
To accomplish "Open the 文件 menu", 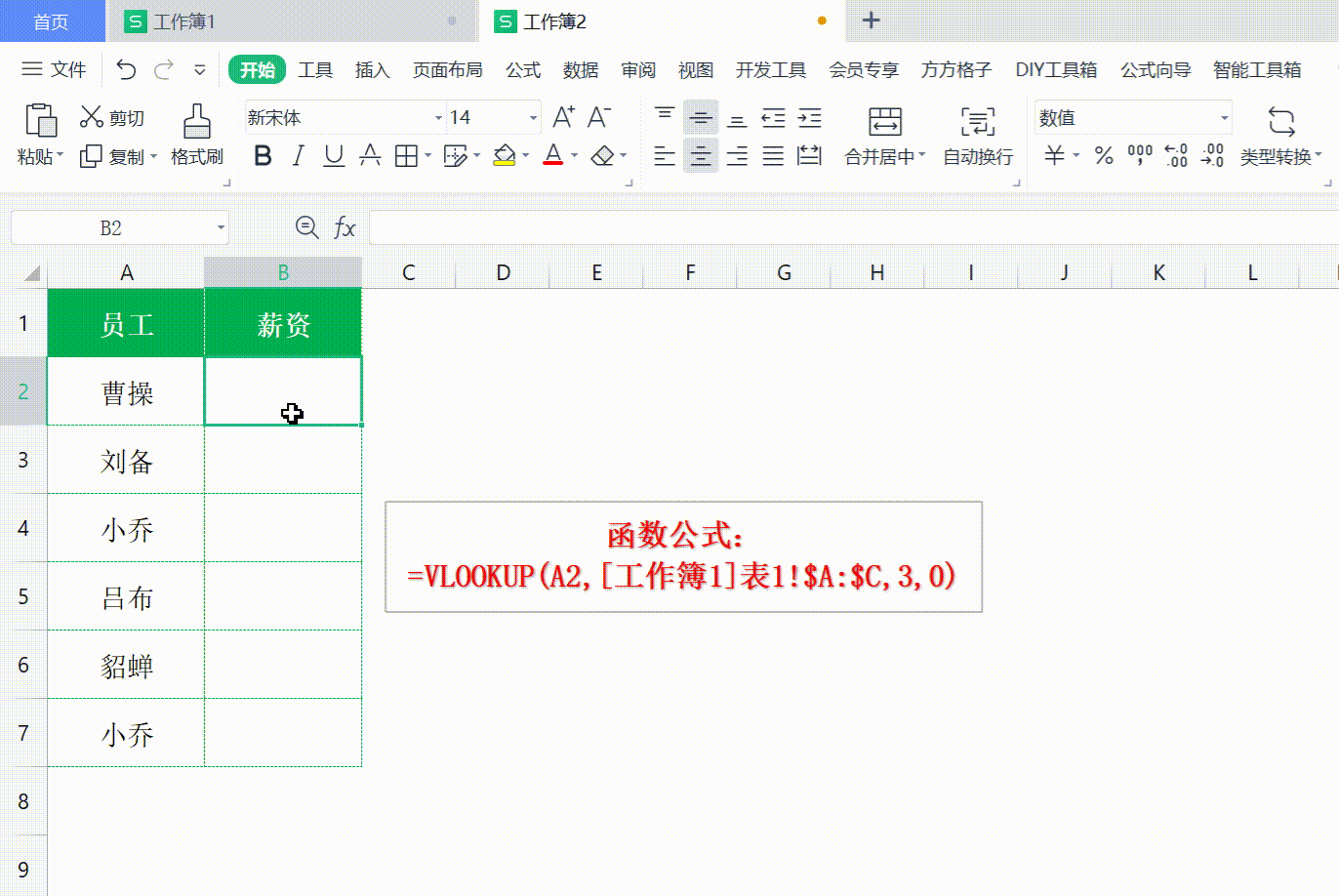I will click(55, 69).
